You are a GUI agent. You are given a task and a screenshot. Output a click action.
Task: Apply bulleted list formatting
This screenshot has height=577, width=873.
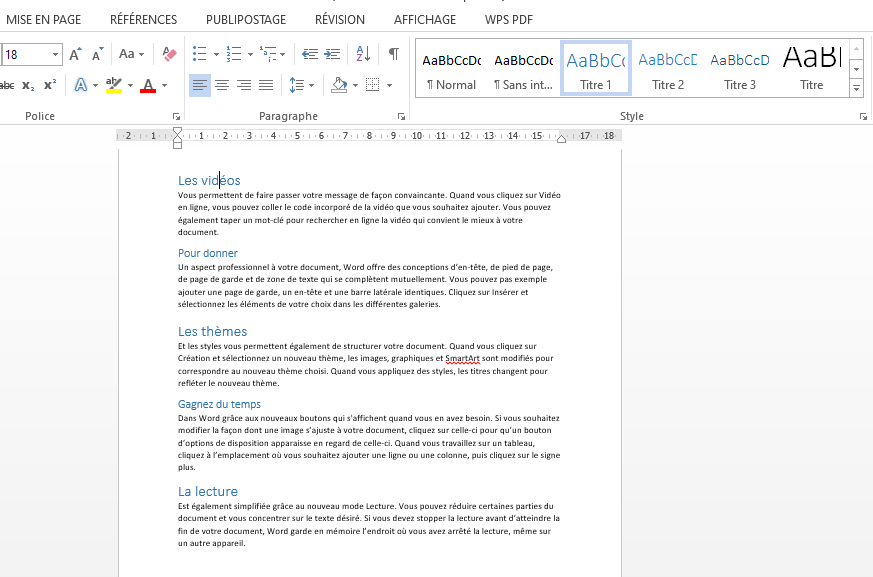pos(199,54)
